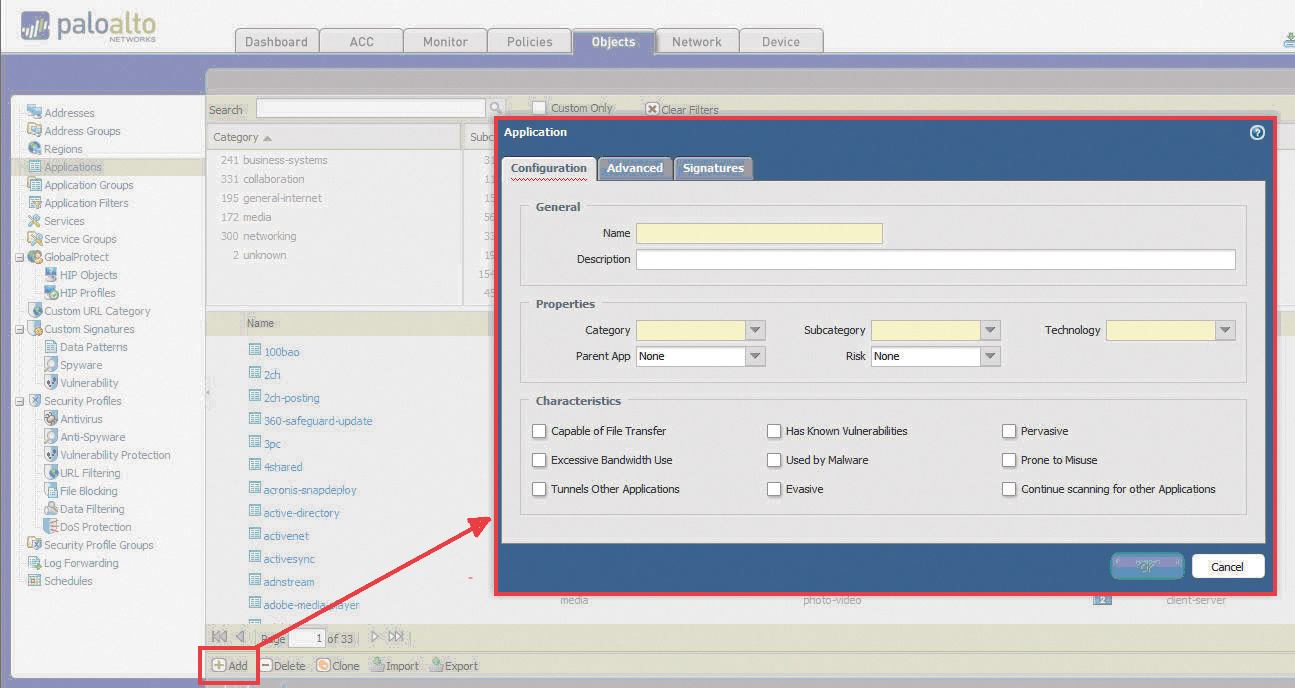The height and width of the screenshot is (688, 1295).
Task: Click the Add icon in bottom toolbar
Action: click(219, 665)
